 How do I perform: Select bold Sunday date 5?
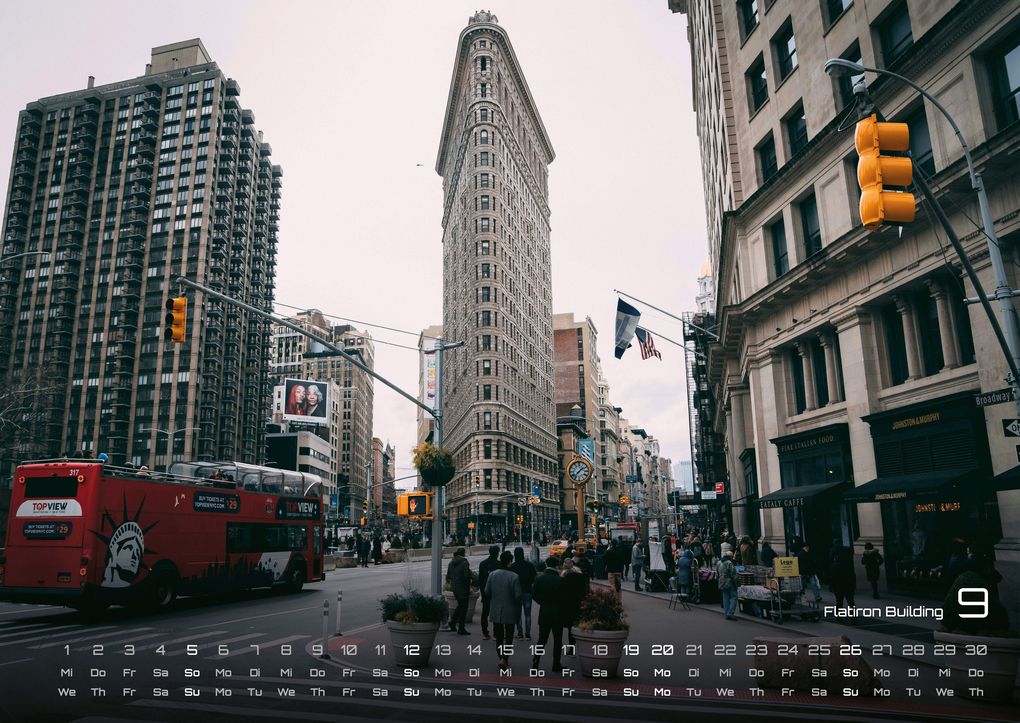192,649
